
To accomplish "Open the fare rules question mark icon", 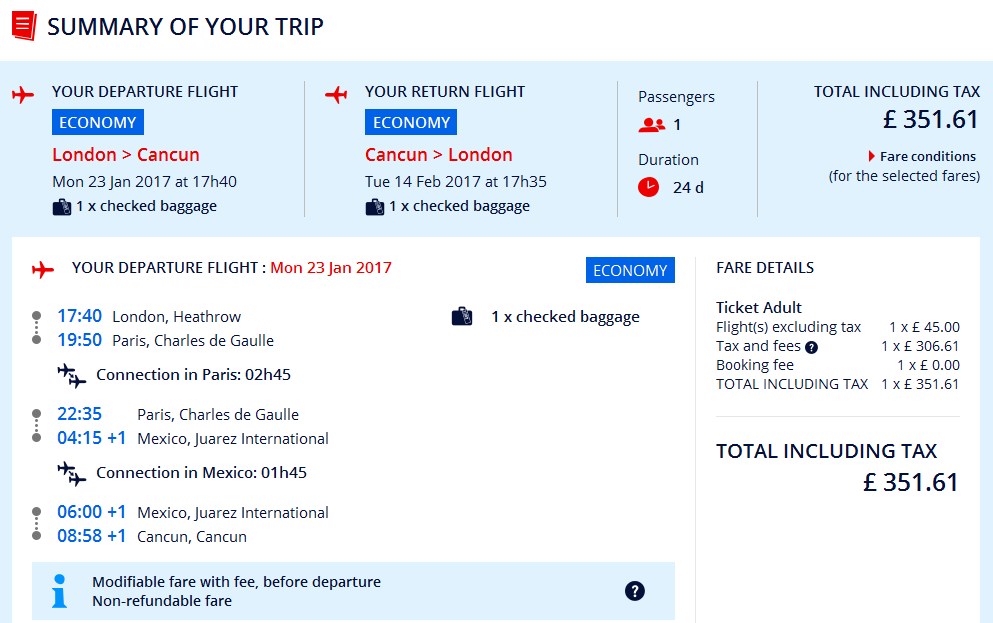I will (x=635, y=591).
